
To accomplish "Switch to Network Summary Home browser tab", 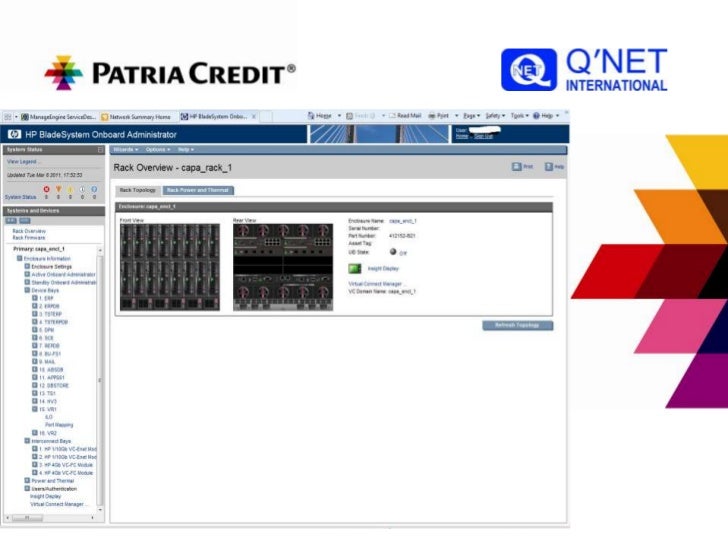I will 136,117.
